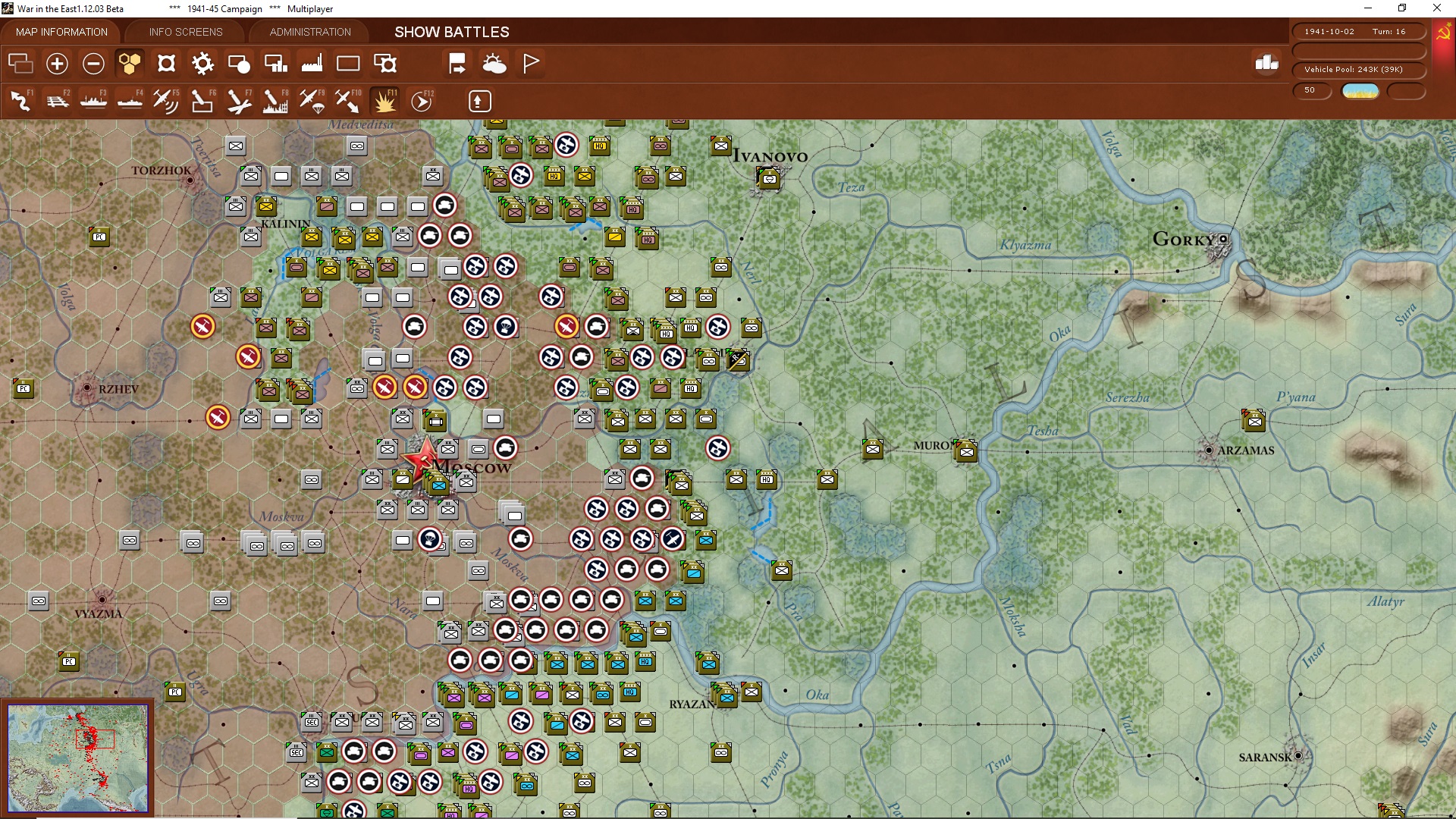The width and height of the screenshot is (1456, 819).
Task: Click the boxed up-arrow icon
Action: pos(479,101)
